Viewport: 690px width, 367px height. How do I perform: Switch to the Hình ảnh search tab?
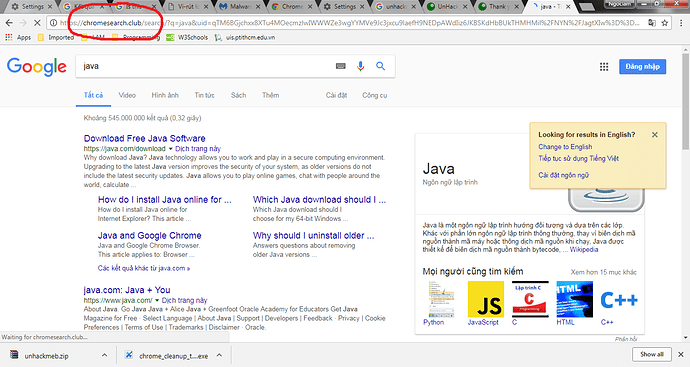pyautogui.click(x=165, y=95)
